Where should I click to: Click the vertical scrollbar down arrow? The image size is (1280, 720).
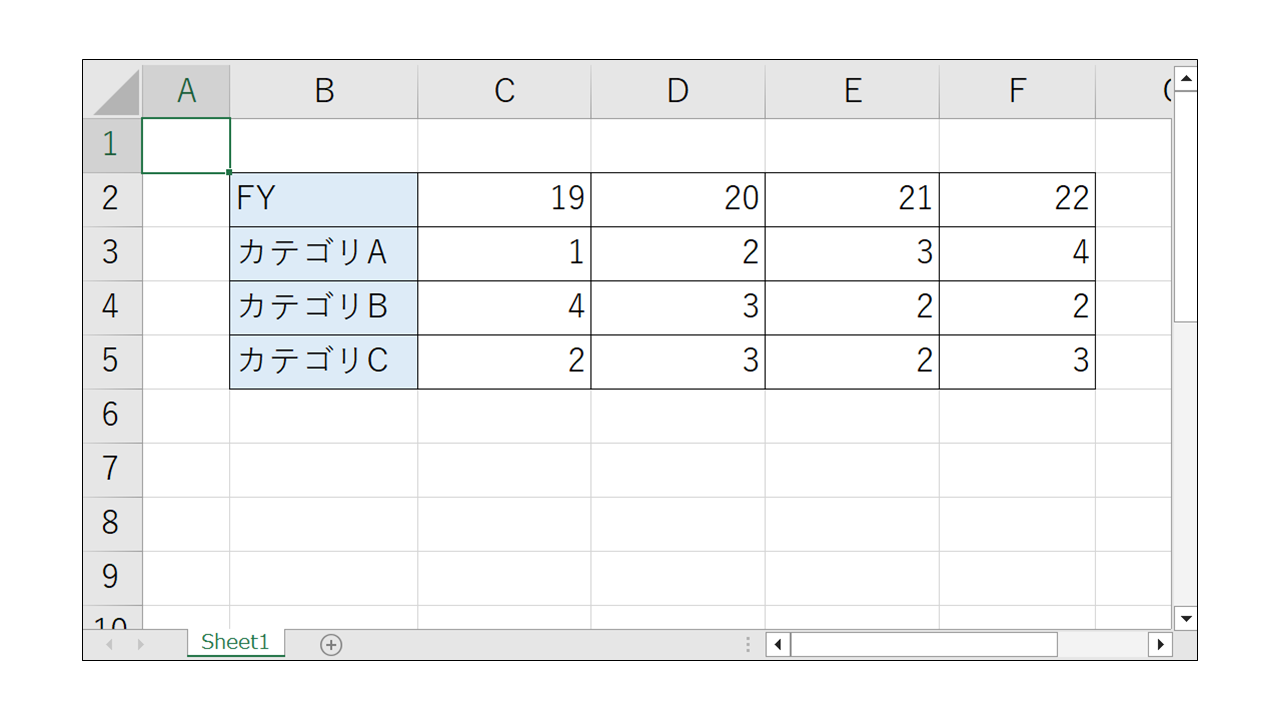[1186, 617]
